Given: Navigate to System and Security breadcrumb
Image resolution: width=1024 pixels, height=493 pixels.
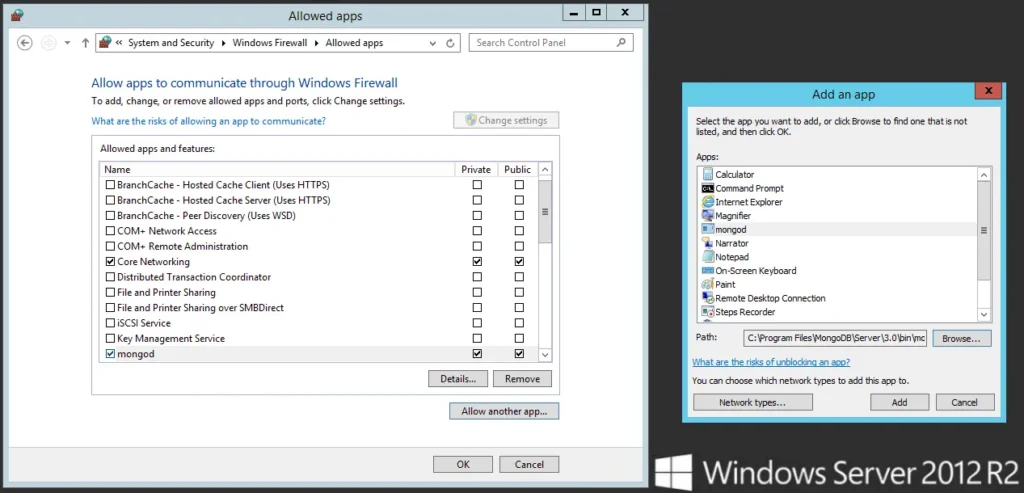Looking at the screenshot, I should tap(171, 43).
